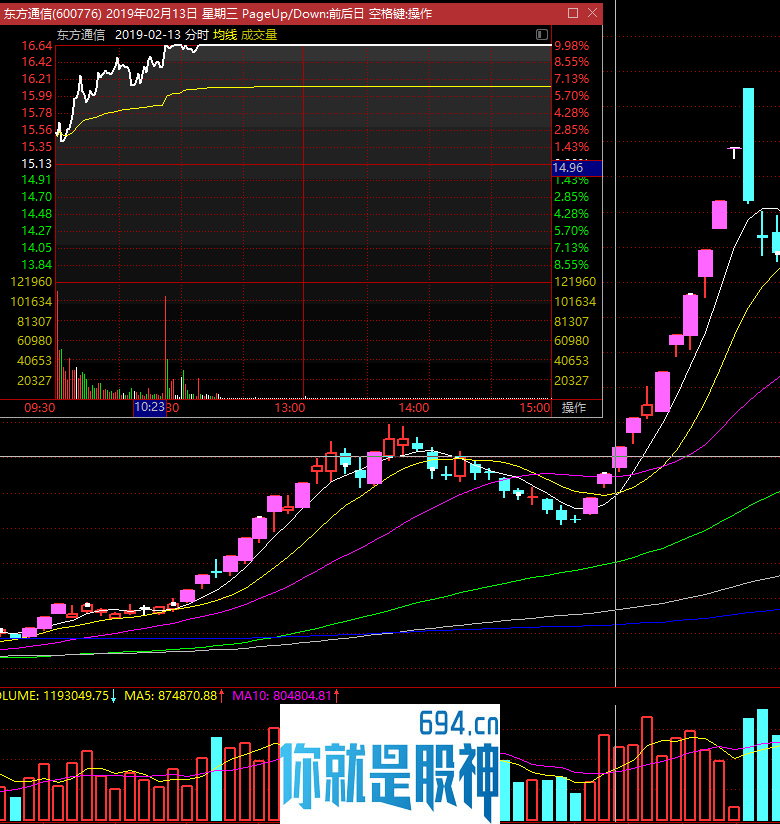Open the 操作 menu button
This screenshot has height=824, width=780.
click(x=573, y=407)
